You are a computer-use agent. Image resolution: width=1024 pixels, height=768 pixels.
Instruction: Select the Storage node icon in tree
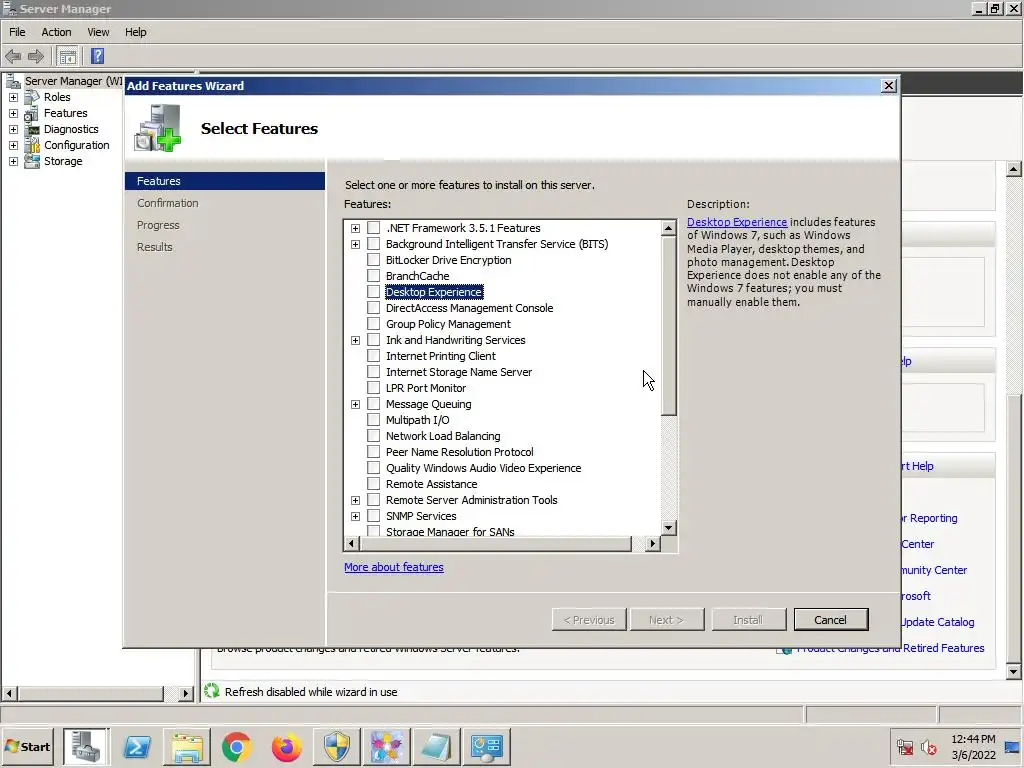[32, 161]
